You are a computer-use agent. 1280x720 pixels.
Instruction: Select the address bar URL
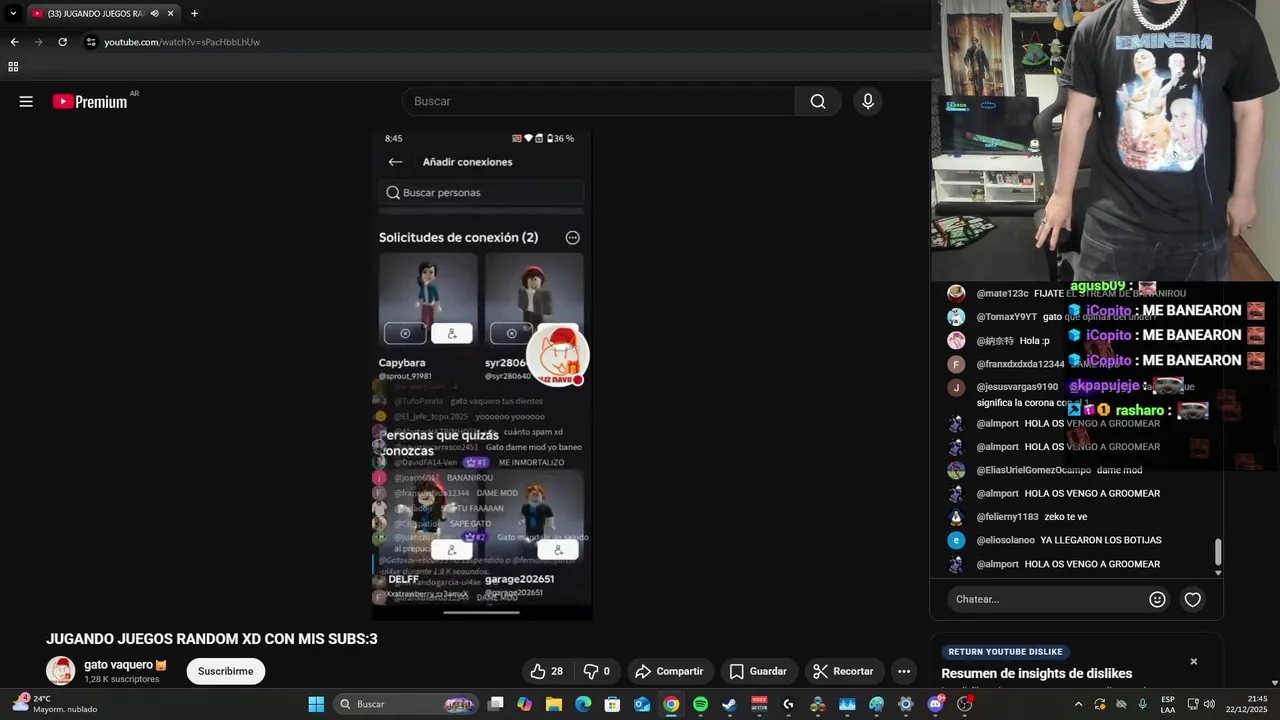pyautogui.click(x=182, y=42)
